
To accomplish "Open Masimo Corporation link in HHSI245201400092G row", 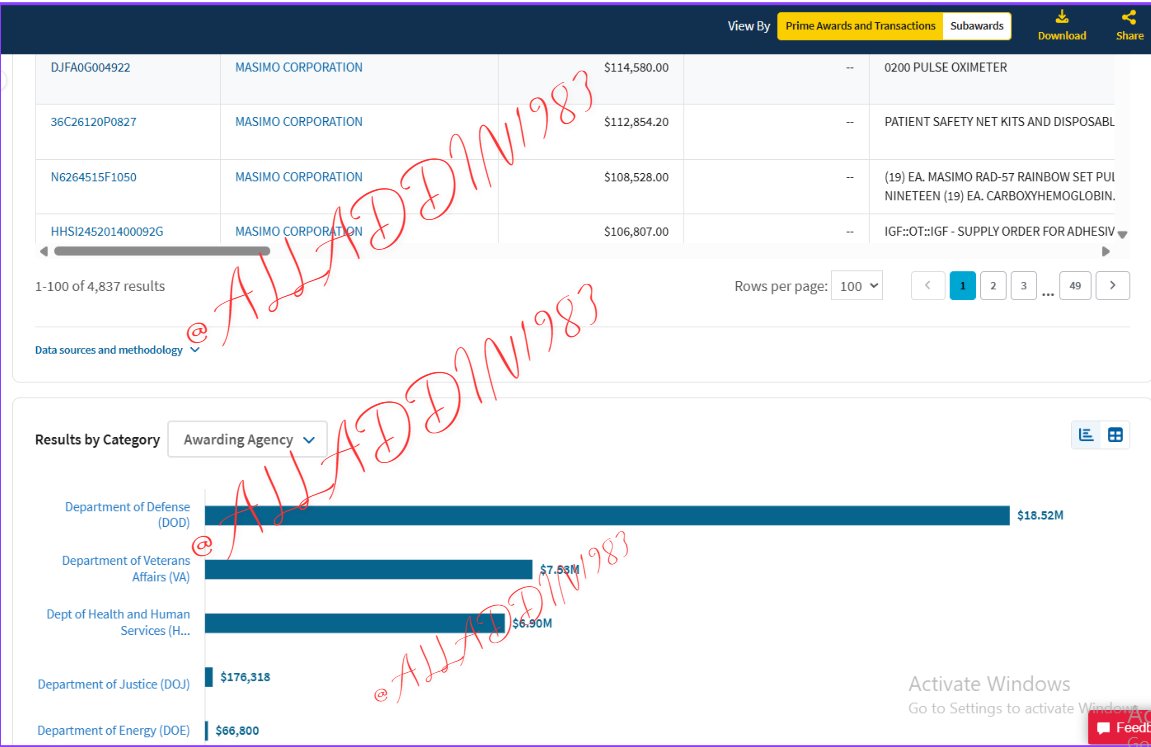I will (x=299, y=231).
